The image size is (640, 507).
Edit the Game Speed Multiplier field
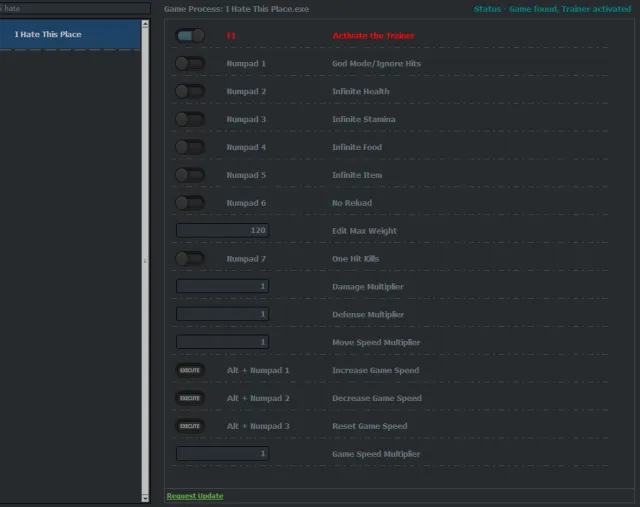pyautogui.click(x=222, y=454)
